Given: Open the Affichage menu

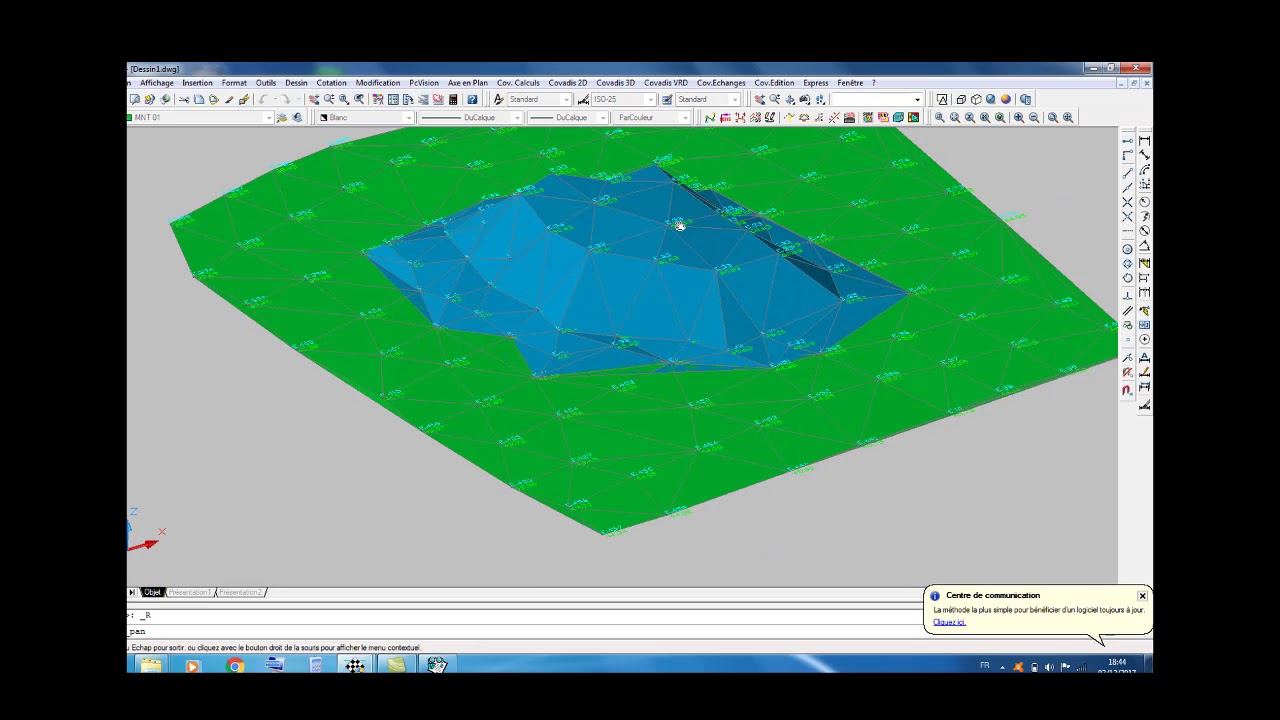Looking at the screenshot, I should (156, 83).
